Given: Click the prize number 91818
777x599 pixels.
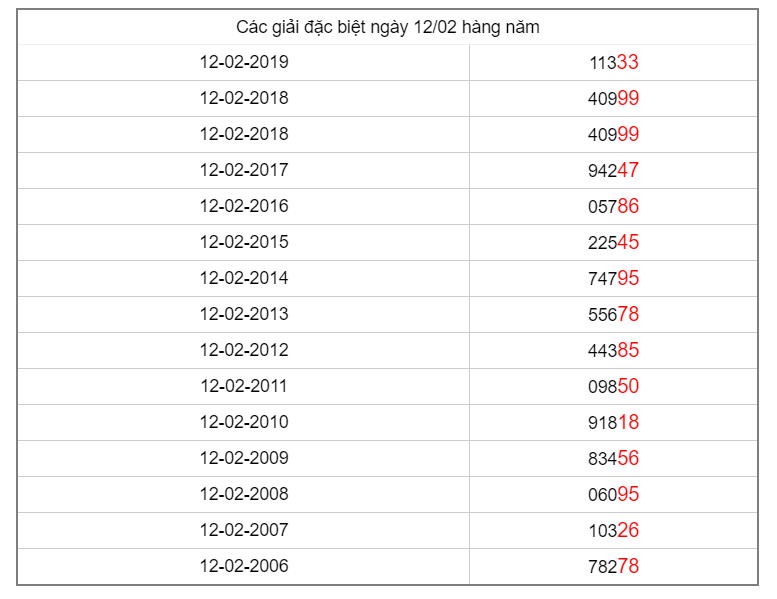Looking at the screenshot, I should [x=613, y=422].
